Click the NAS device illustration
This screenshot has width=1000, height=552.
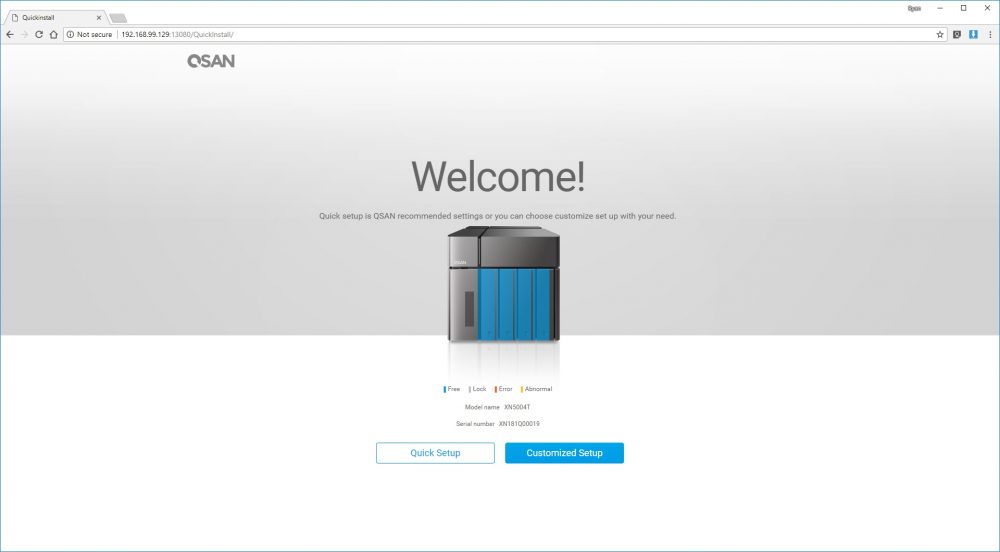504,284
